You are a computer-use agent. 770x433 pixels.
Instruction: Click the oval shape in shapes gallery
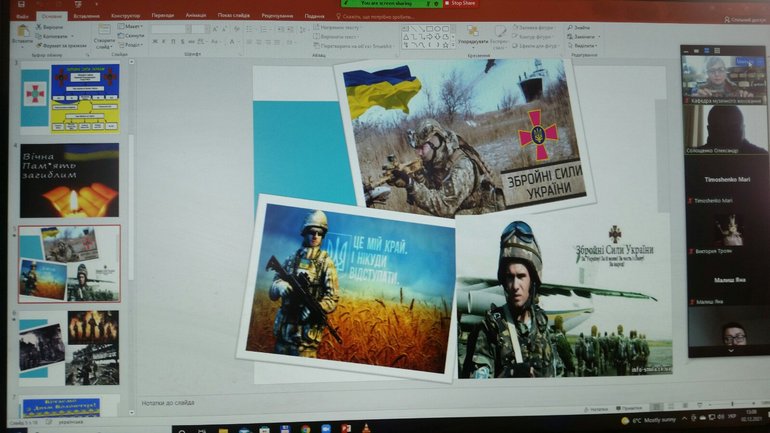(x=437, y=29)
